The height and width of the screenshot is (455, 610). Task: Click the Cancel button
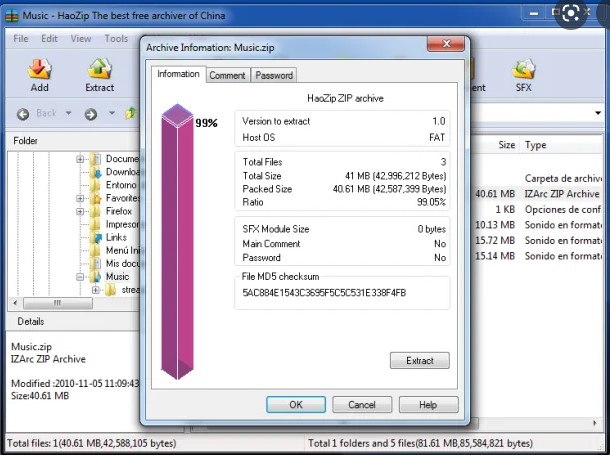pyautogui.click(x=362, y=405)
